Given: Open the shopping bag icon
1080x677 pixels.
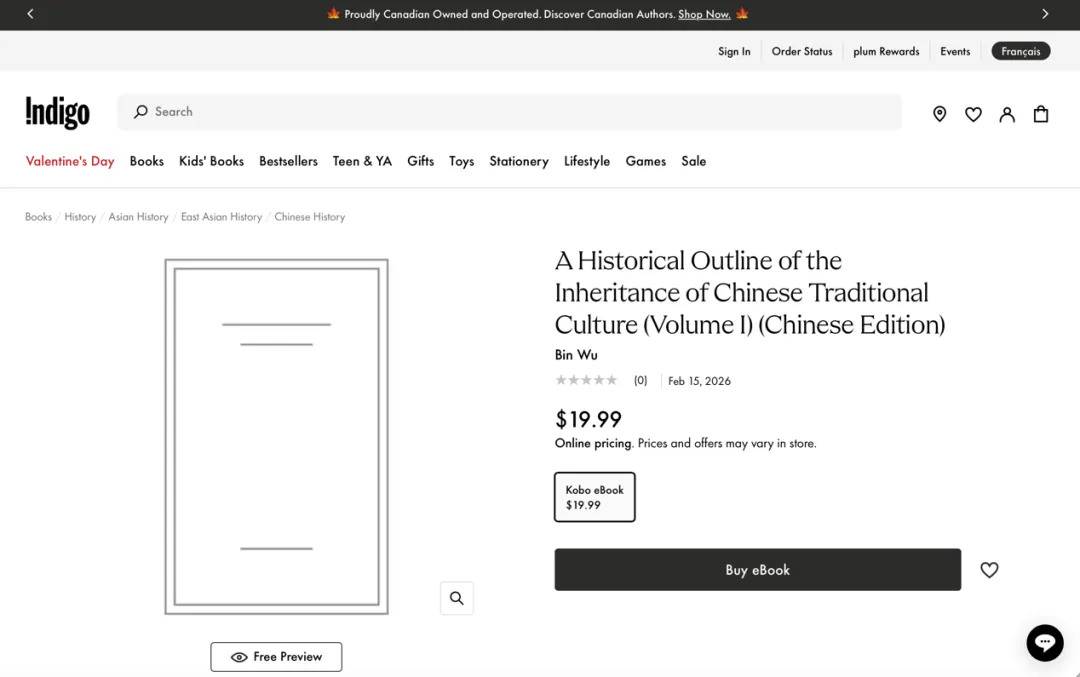Looking at the screenshot, I should [x=1041, y=114].
